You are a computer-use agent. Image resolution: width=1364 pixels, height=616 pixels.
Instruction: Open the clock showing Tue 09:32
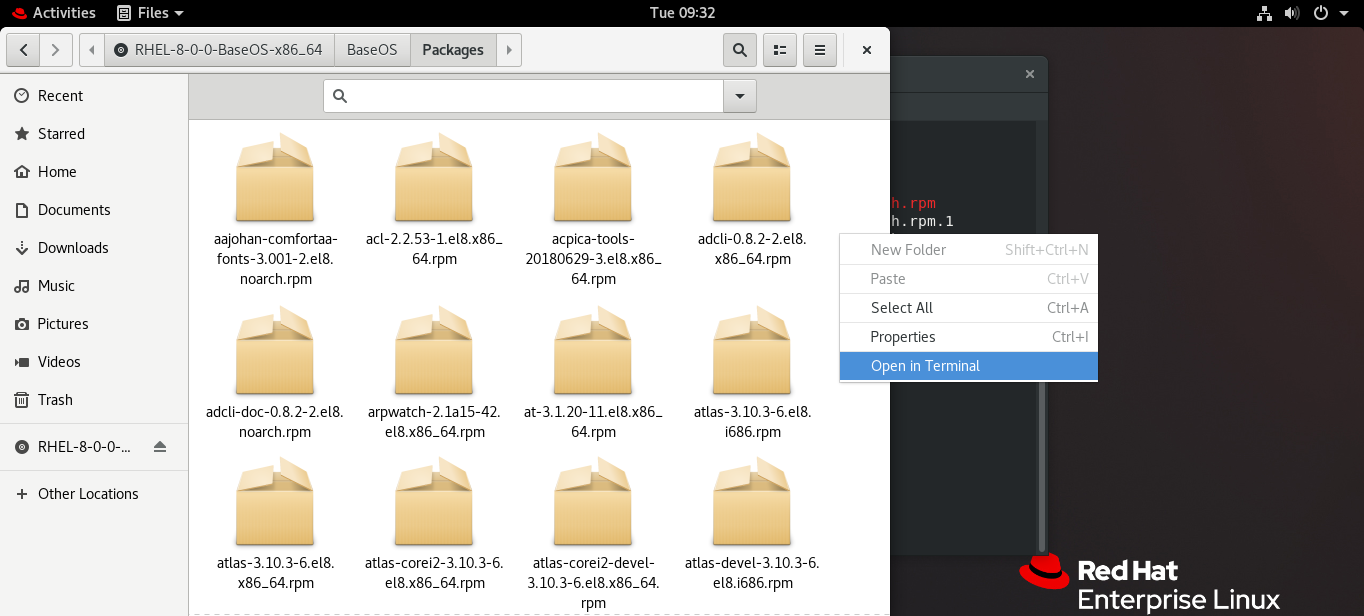[682, 13]
